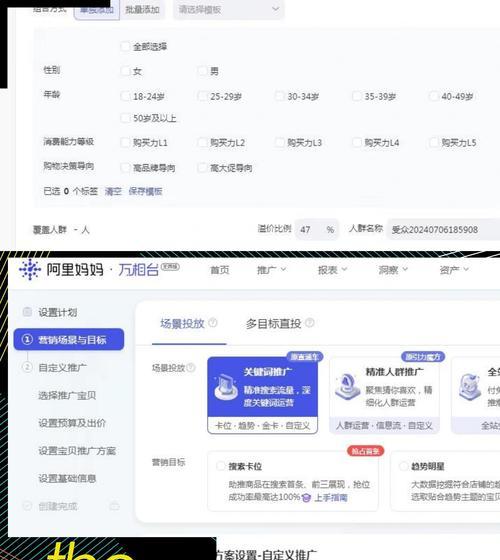Expand the 资产 menu dropdown
This screenshot has width=500, height=560.
(x=454, y=270)
